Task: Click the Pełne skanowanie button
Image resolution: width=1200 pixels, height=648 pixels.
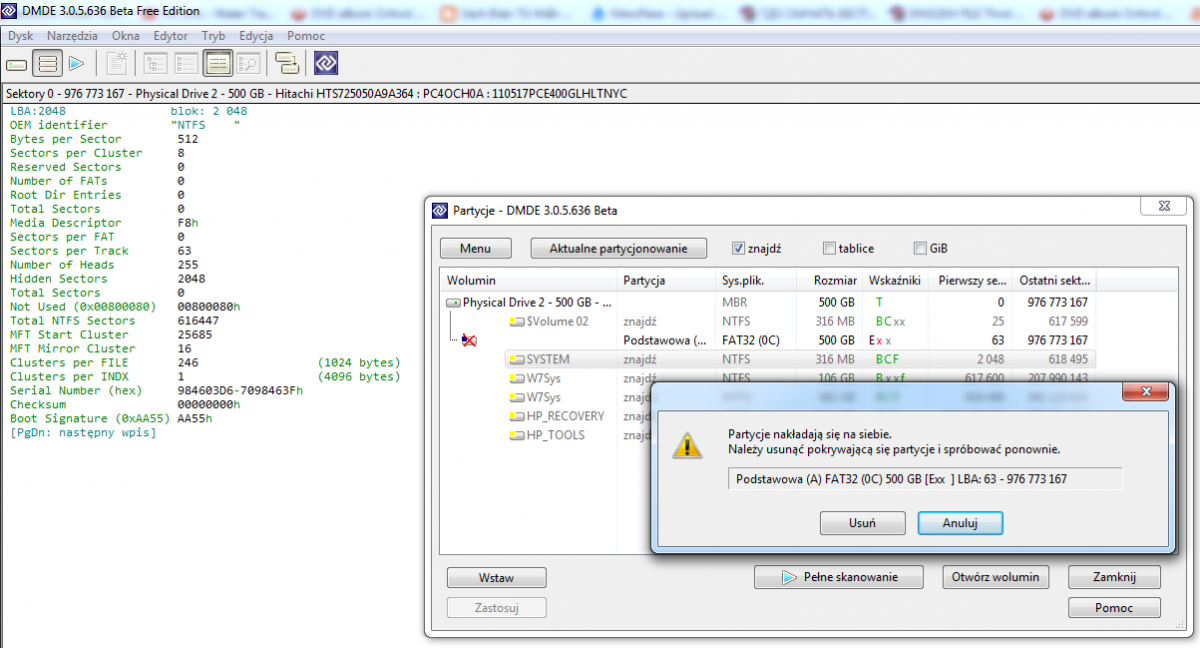Action: click(x=840, y=577)
